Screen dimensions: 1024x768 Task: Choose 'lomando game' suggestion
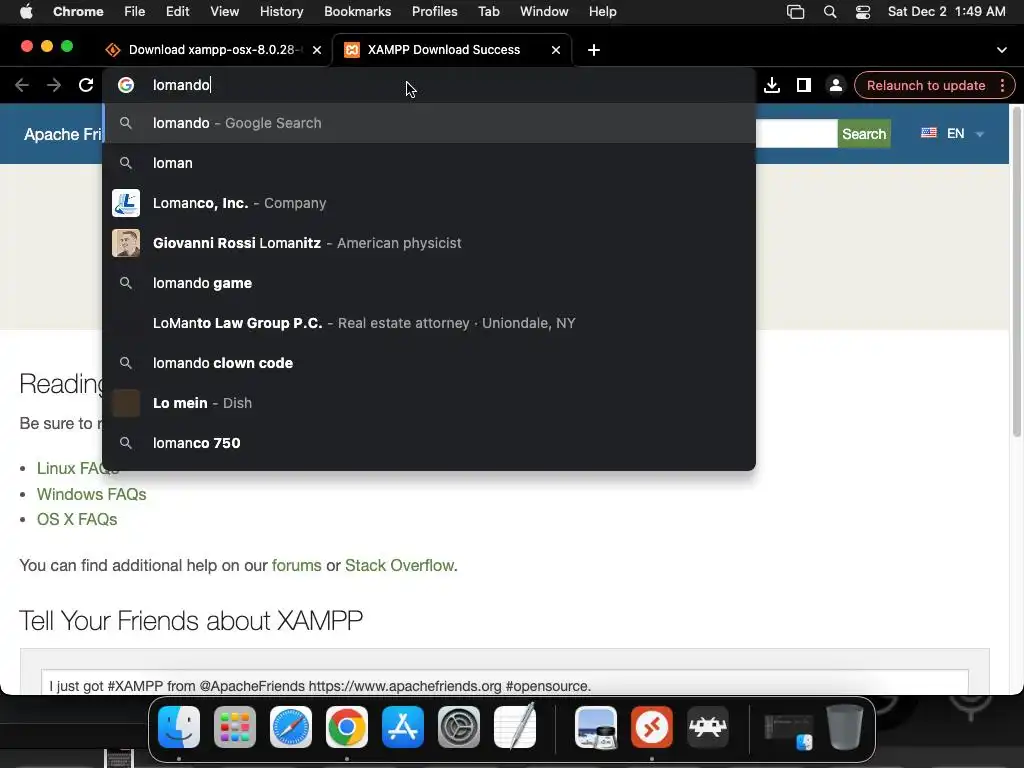tap(429, 283)
